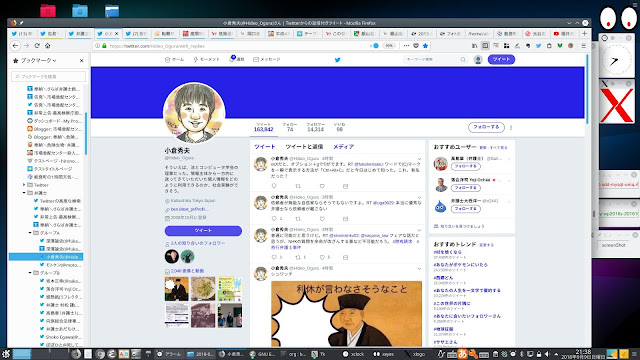Open the xeyes taskbar entry
The width and height of the screenshot is (640, 360).
click(384, 354)
